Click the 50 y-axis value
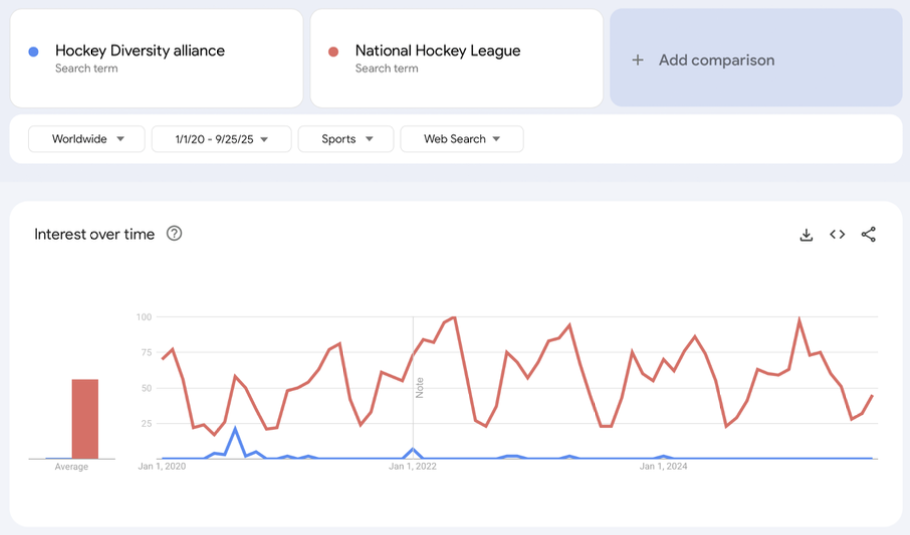Image resolution: width=910 pixels, height=535 pixels. click(146, 388)
